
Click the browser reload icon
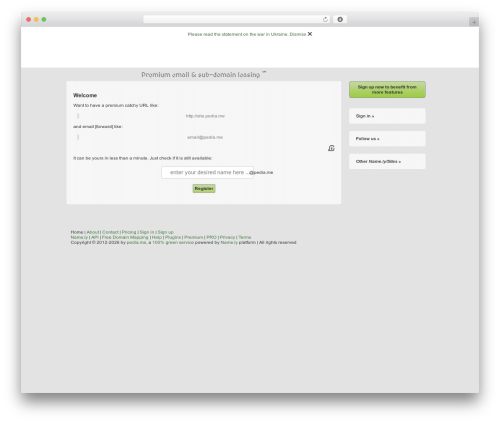pyautogui.click(x=325, y=19)
